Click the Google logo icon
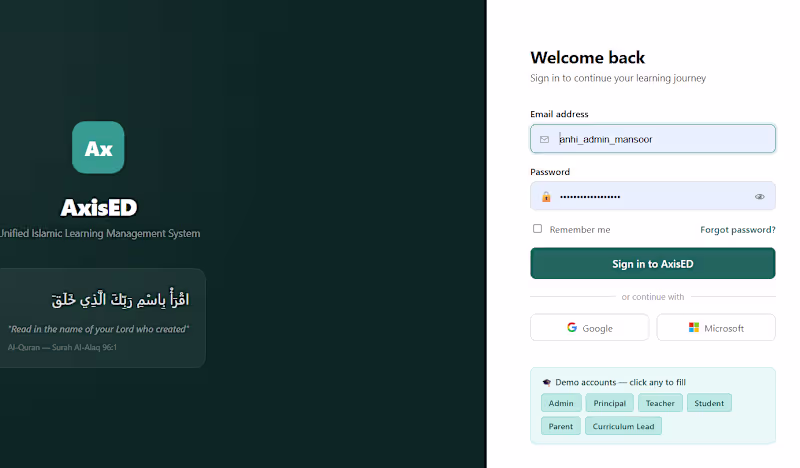800x468 pixels. point(572,328)
